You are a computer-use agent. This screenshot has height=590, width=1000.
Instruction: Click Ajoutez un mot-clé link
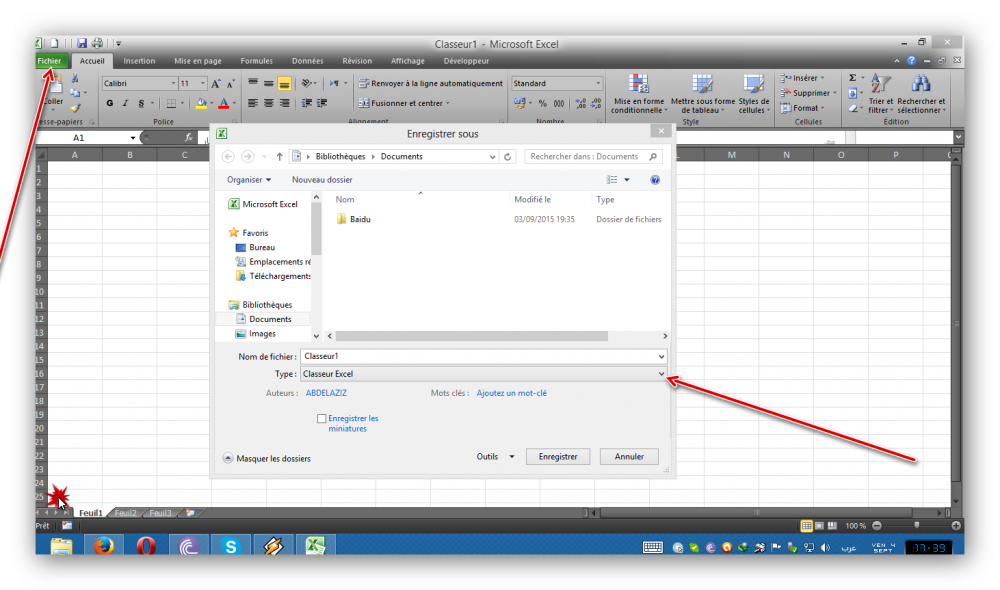(511, 393)
